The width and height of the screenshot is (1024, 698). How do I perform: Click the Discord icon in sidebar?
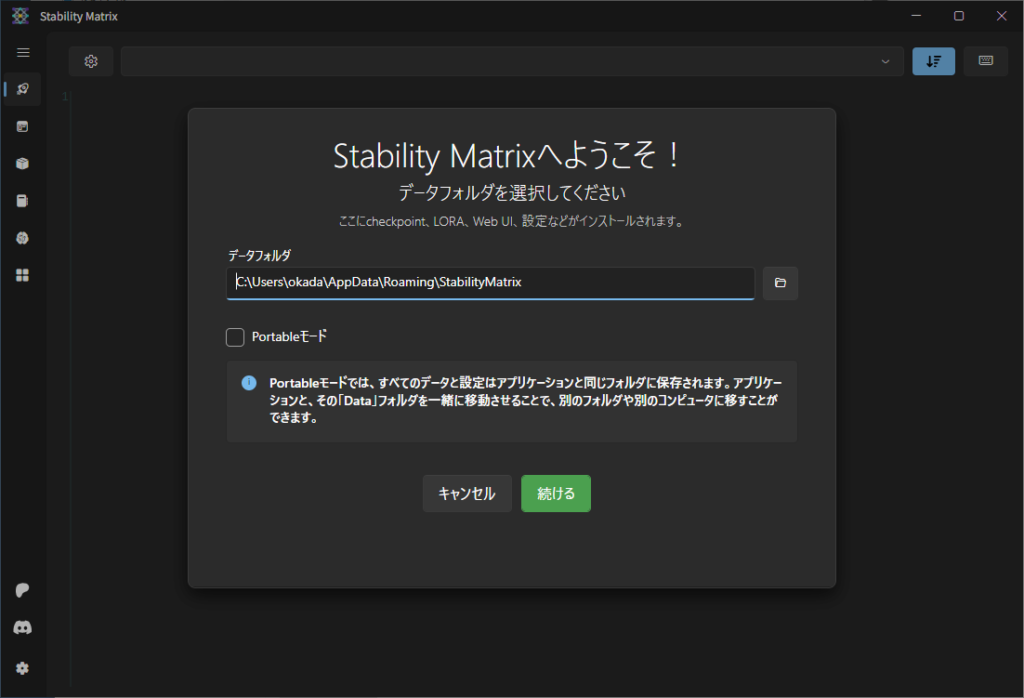pyautogui.click(x=23, y=627)
